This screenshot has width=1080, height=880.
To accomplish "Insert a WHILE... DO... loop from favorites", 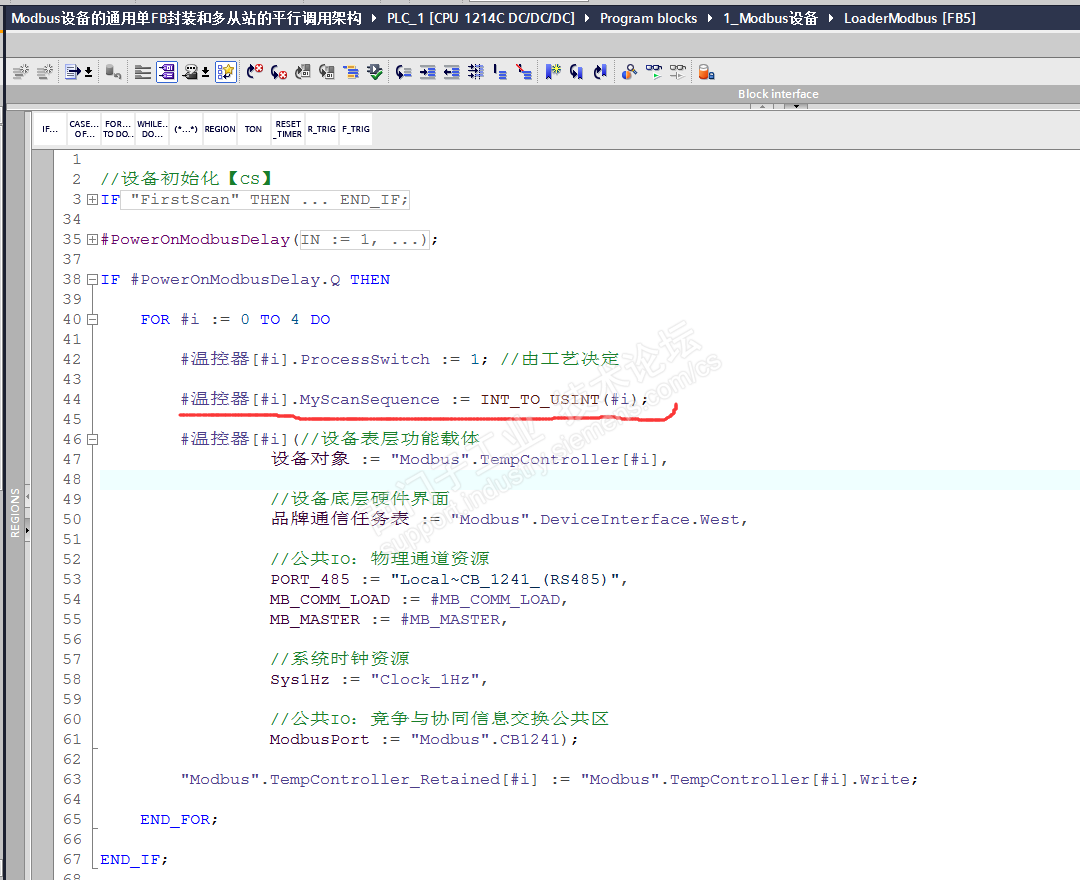I will [152, 129].
